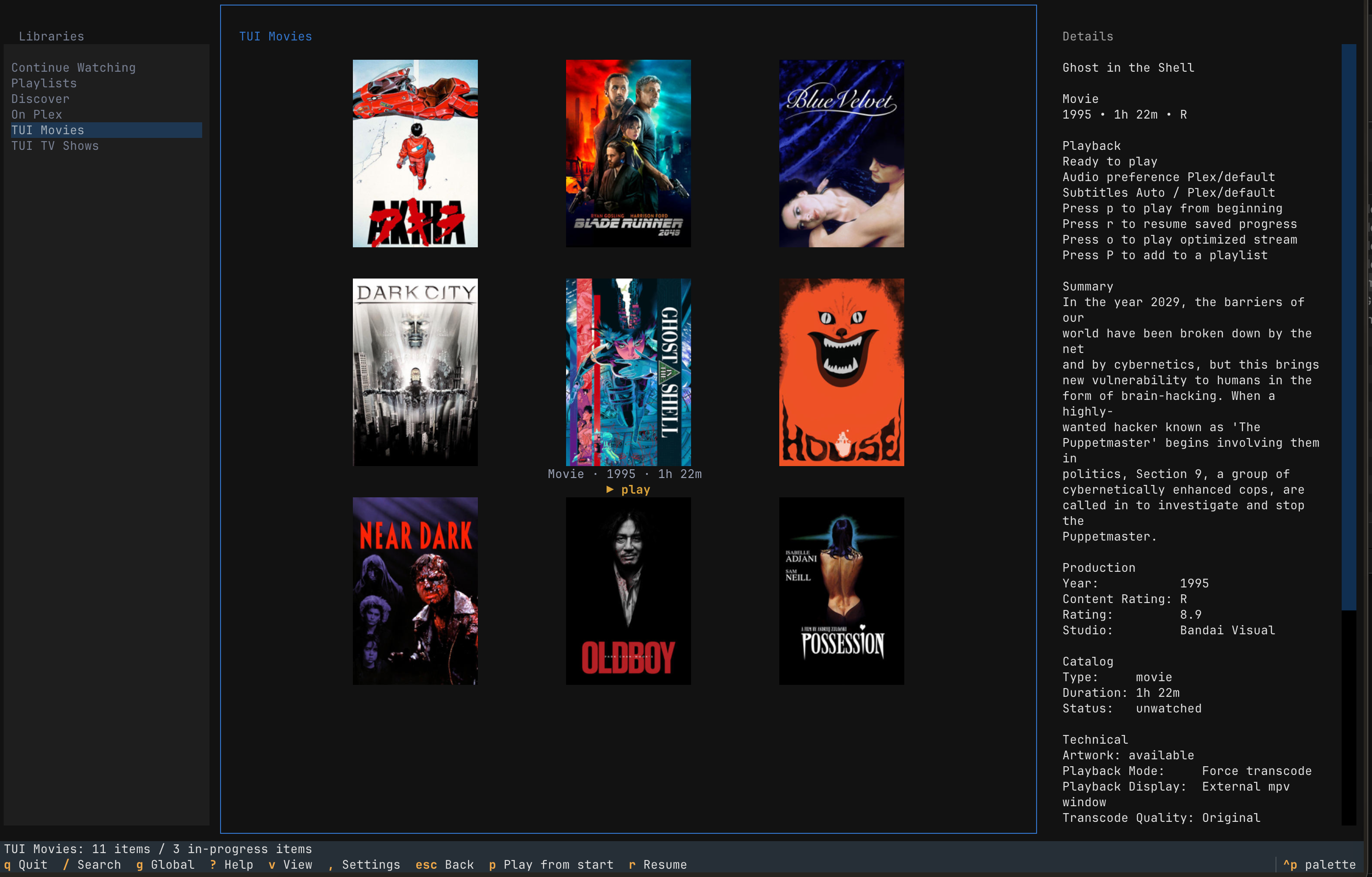1372x877 pixels.
Task: Select the Oldboy movie poster
Action: click(628, 591)
